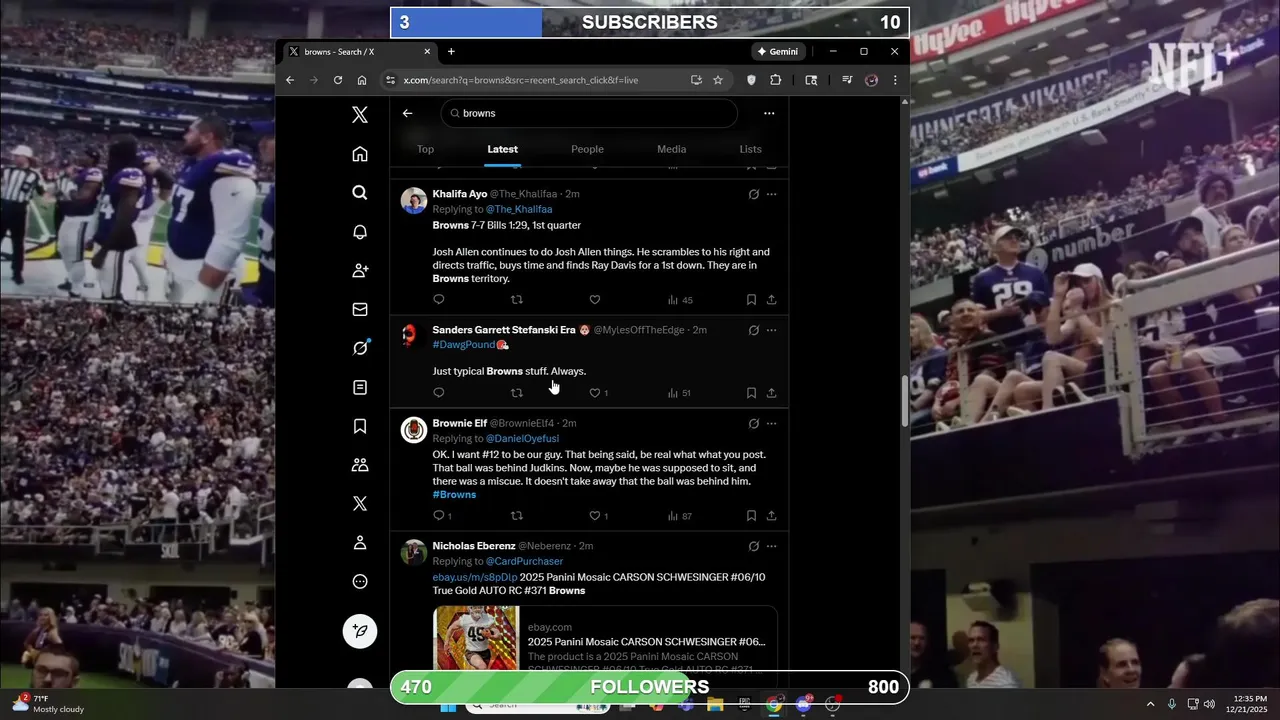Switch to the People tab

pyautogui.click(x=587, y=149)
